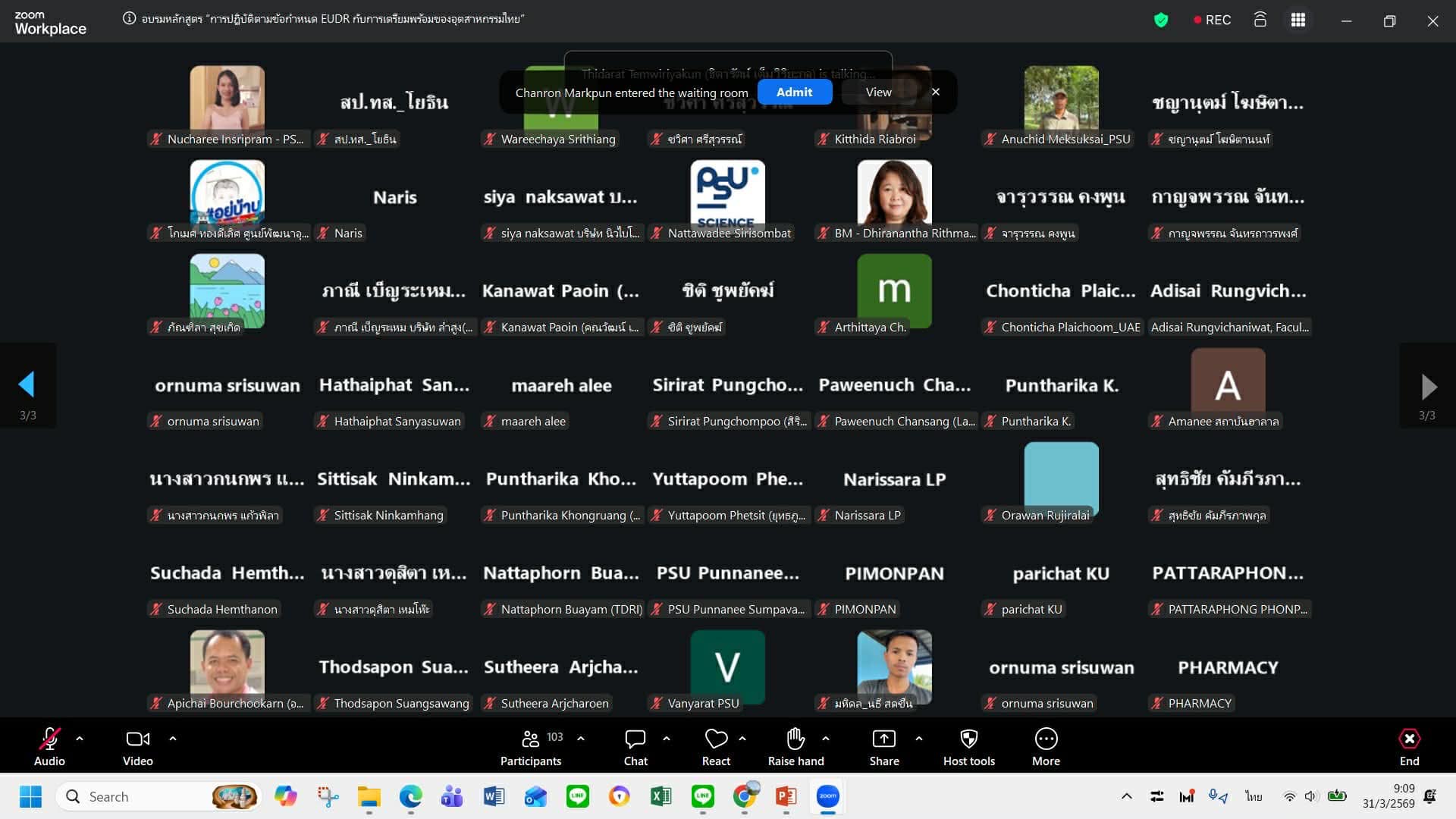The width and height of the screenshot is (1456, 819).
Task: Click the Raise hand icon
Action: [x=795, y=739]
